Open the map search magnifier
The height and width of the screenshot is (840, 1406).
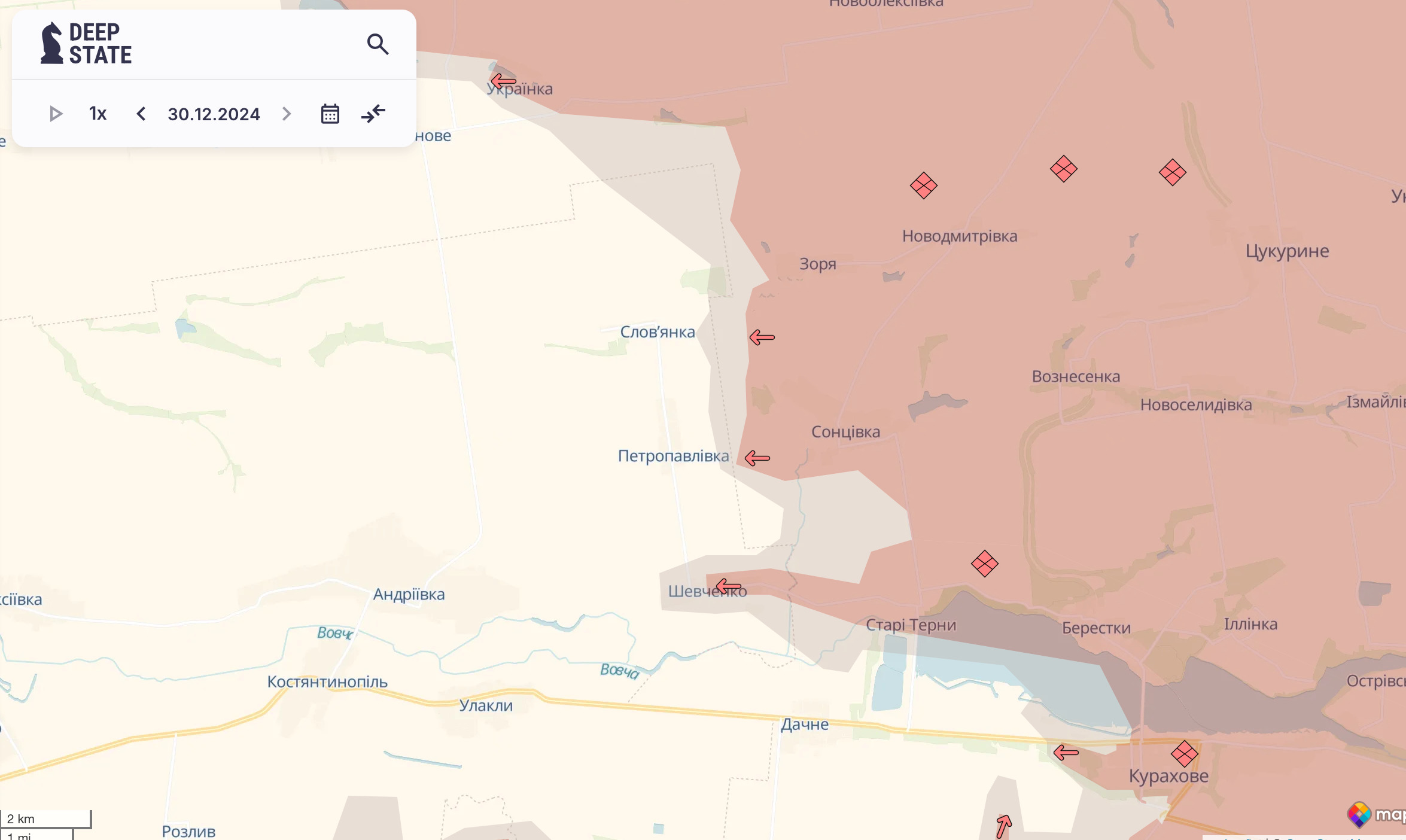tap(378, 44)
